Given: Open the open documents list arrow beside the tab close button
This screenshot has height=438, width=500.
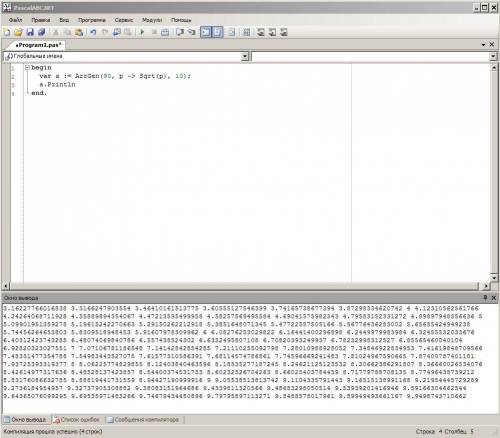Looking at the screenshot, I should (483, 44).
